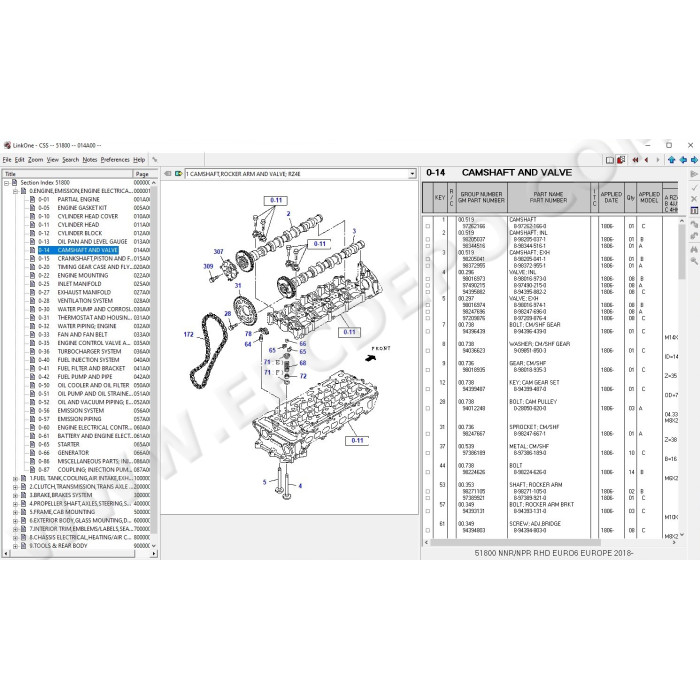Expand 1.FUEL TANK,COOLING,AIR INTAKE node

(15, 478)
